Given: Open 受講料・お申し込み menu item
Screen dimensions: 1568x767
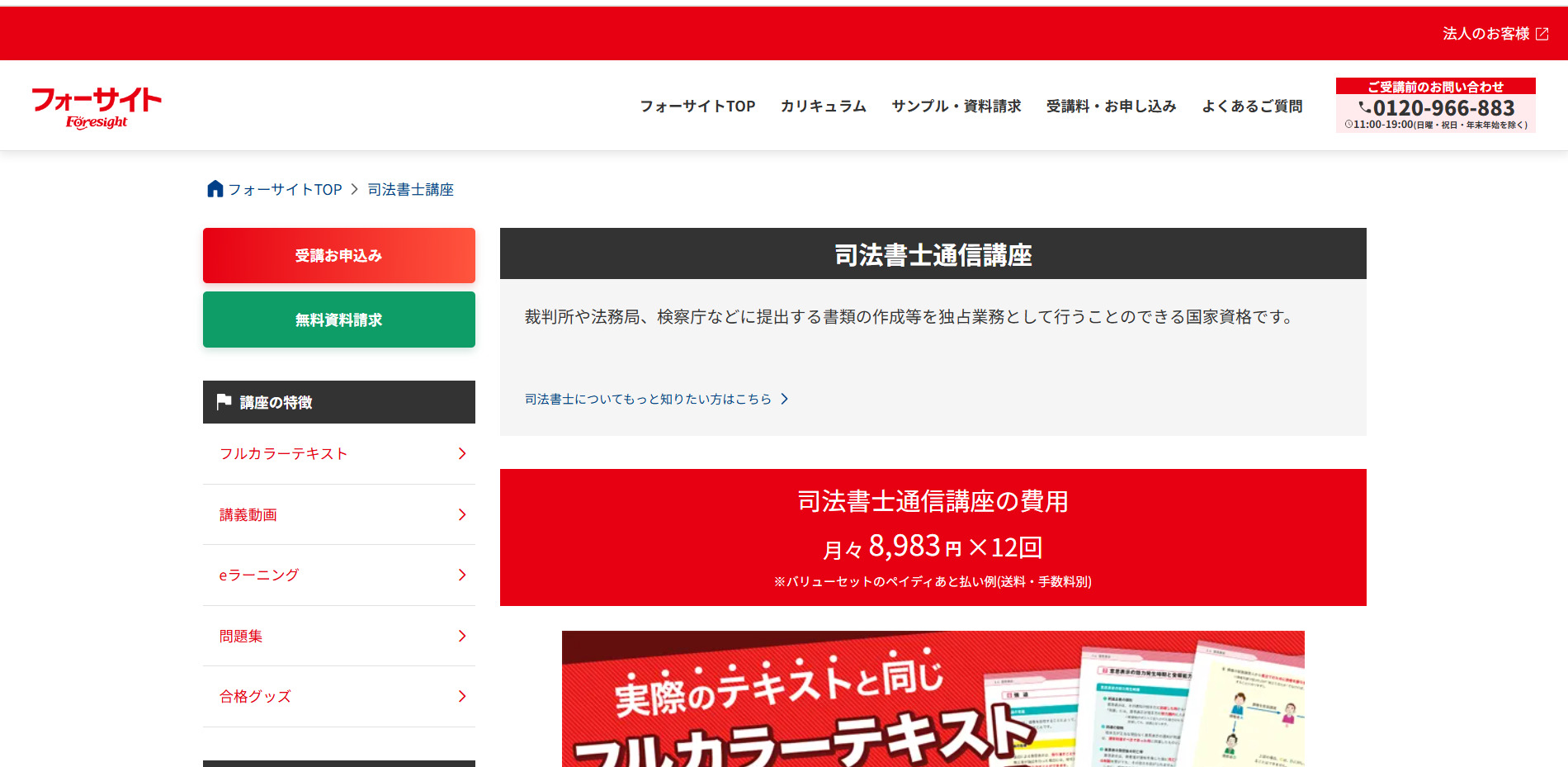Looking at the screenshot, I should (x=1111, y=107).
